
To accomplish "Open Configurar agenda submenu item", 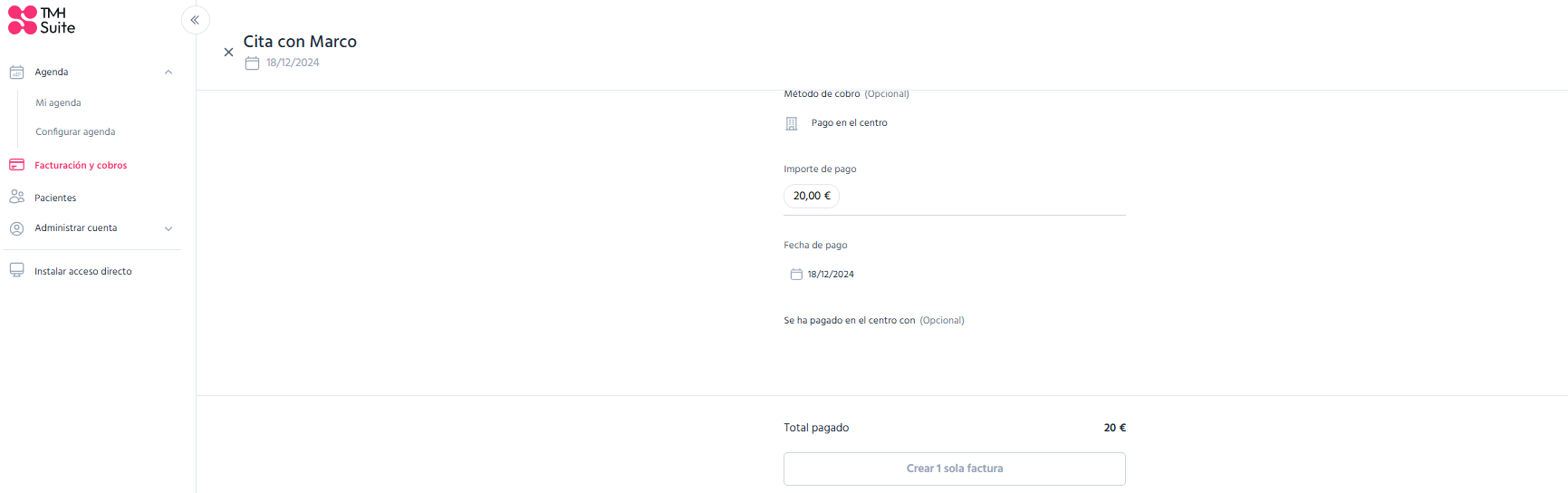I will 75,132.
